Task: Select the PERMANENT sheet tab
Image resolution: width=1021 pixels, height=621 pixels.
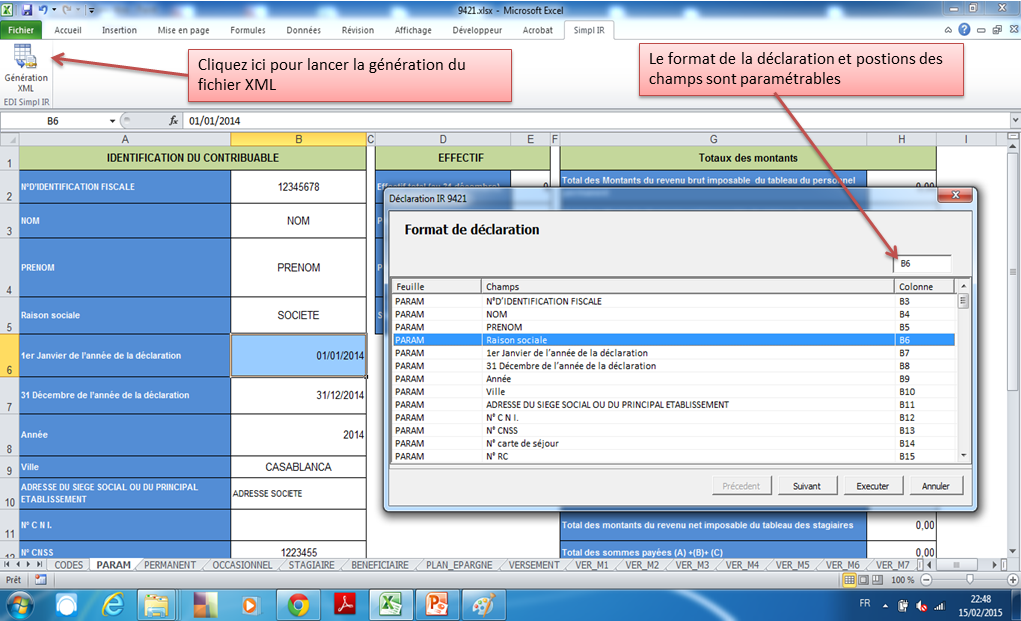Action: point(170,565)
